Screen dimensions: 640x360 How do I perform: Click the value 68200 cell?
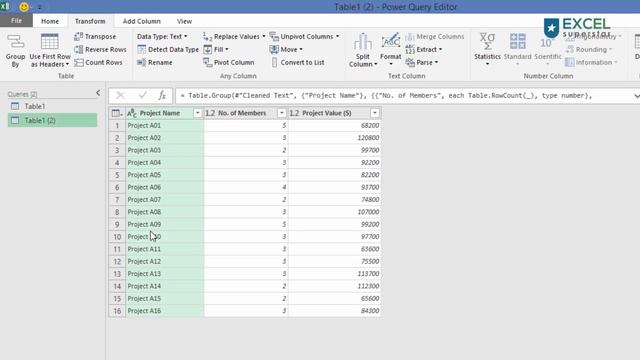coord(335,126)
